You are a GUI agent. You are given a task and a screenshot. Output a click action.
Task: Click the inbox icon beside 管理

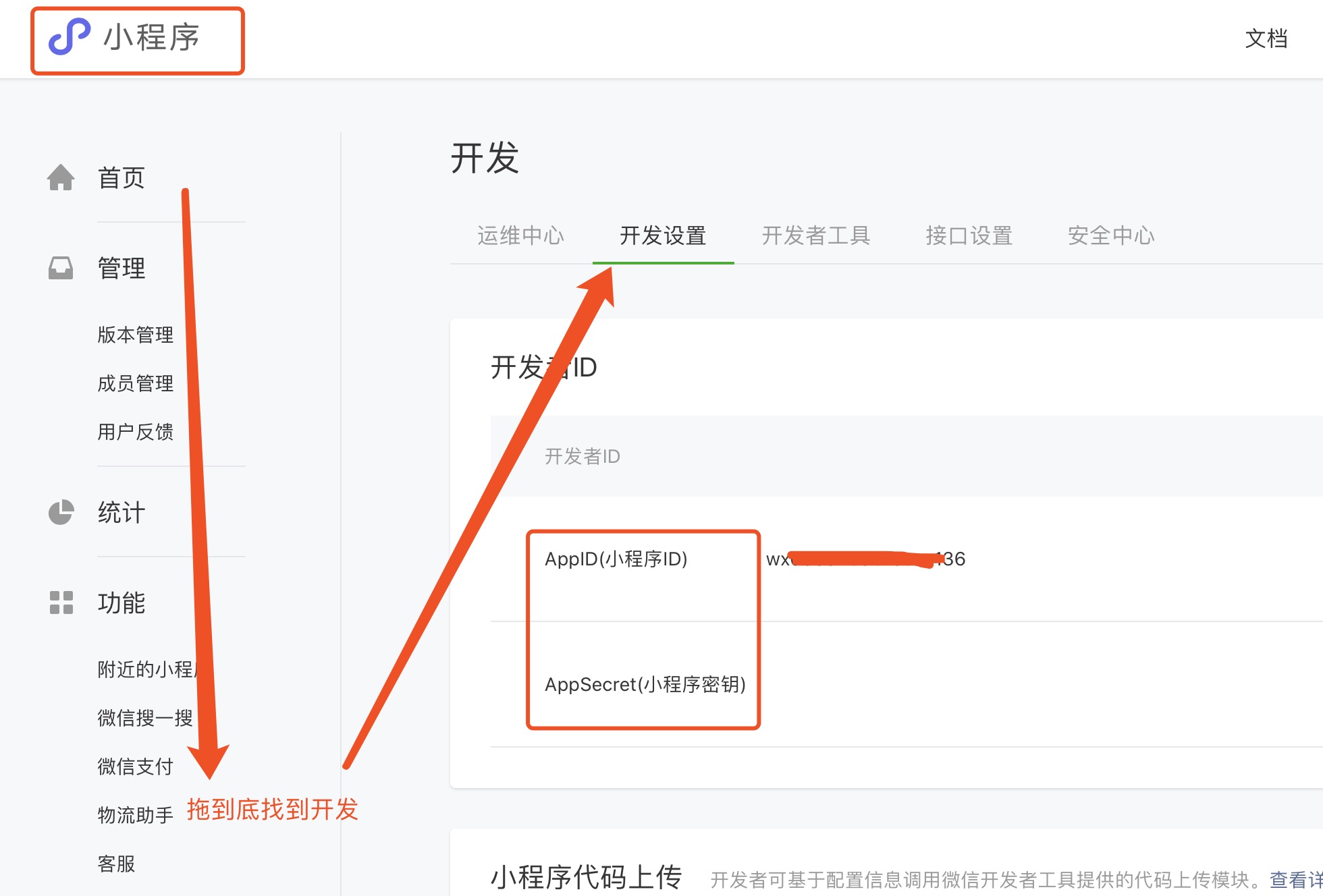coord(61,268)
